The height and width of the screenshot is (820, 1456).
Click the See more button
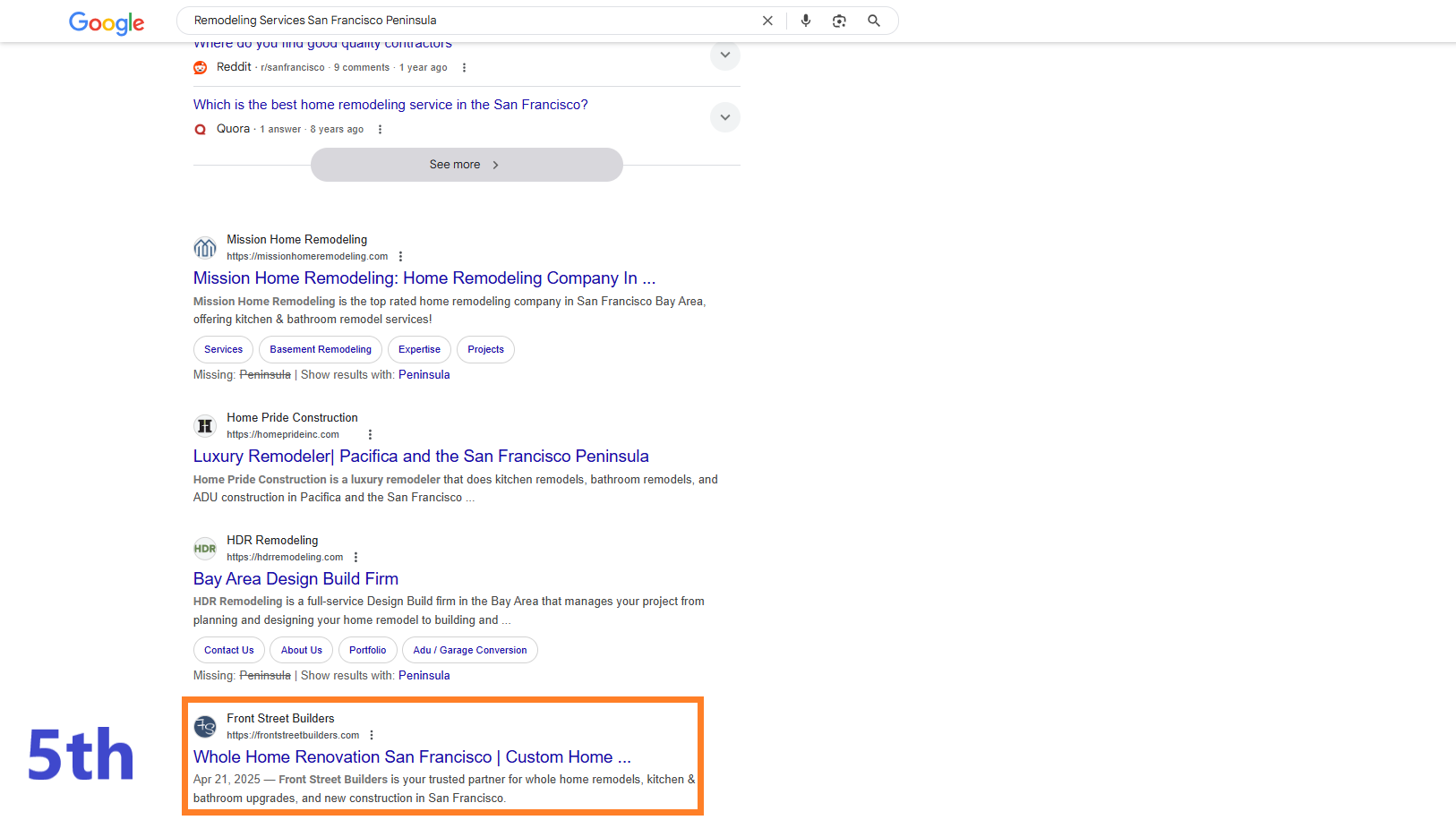tap(467, 165)
